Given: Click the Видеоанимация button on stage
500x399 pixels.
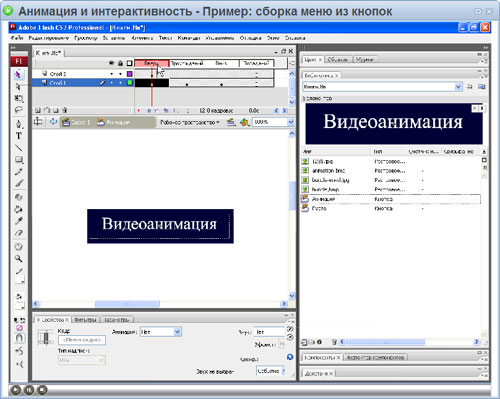Looking at the screenshot, I should coord(160,226).
